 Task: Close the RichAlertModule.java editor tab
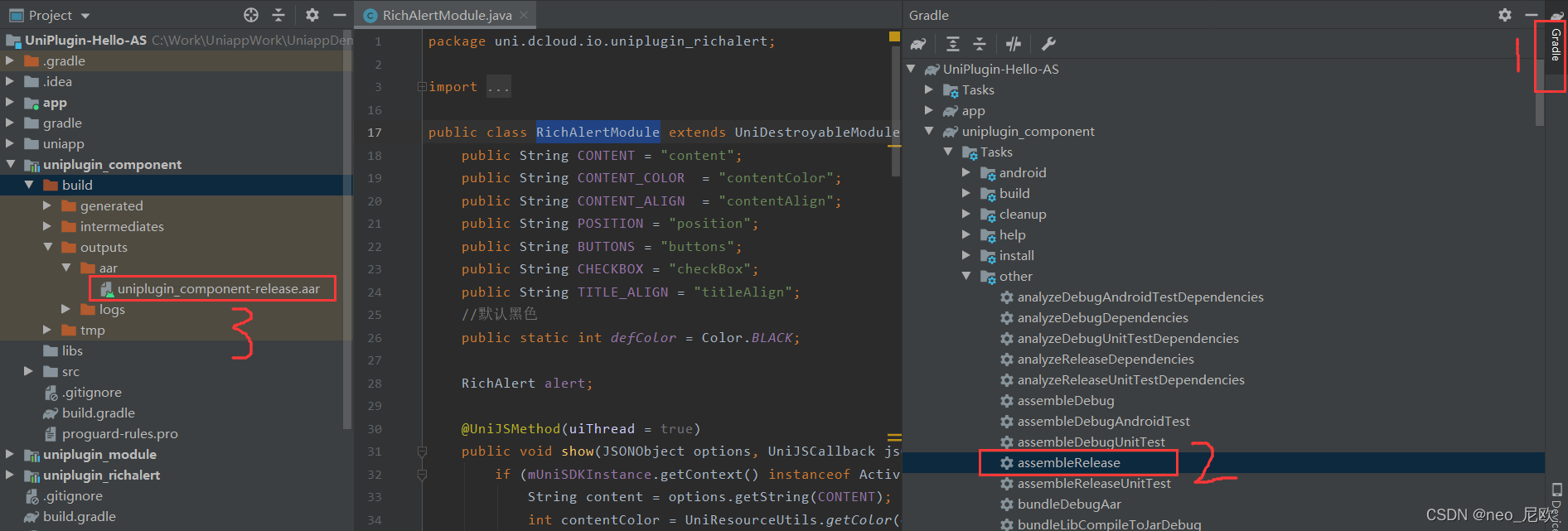coord(524,15)
